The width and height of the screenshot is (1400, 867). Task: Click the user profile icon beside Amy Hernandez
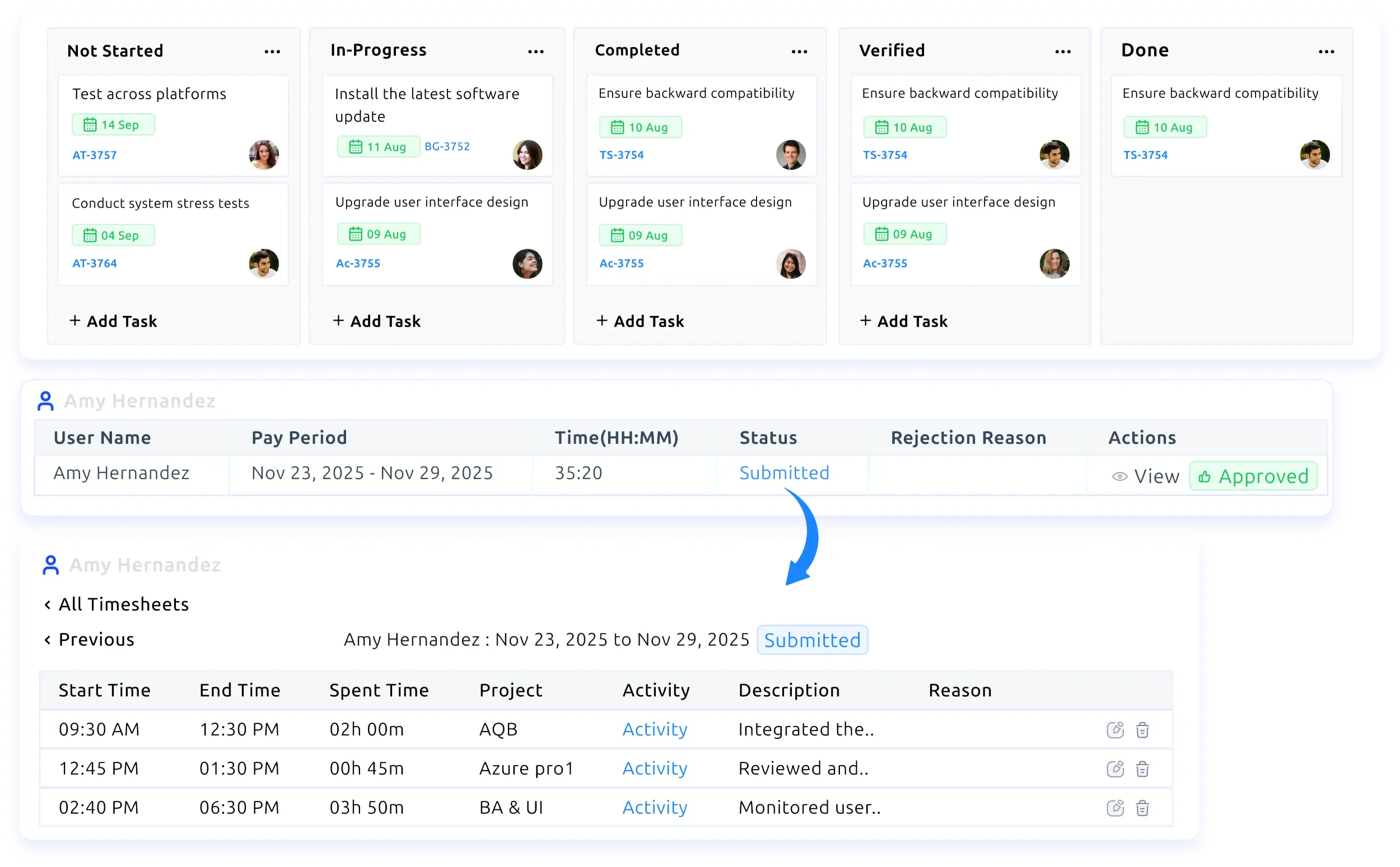(46, 401)
